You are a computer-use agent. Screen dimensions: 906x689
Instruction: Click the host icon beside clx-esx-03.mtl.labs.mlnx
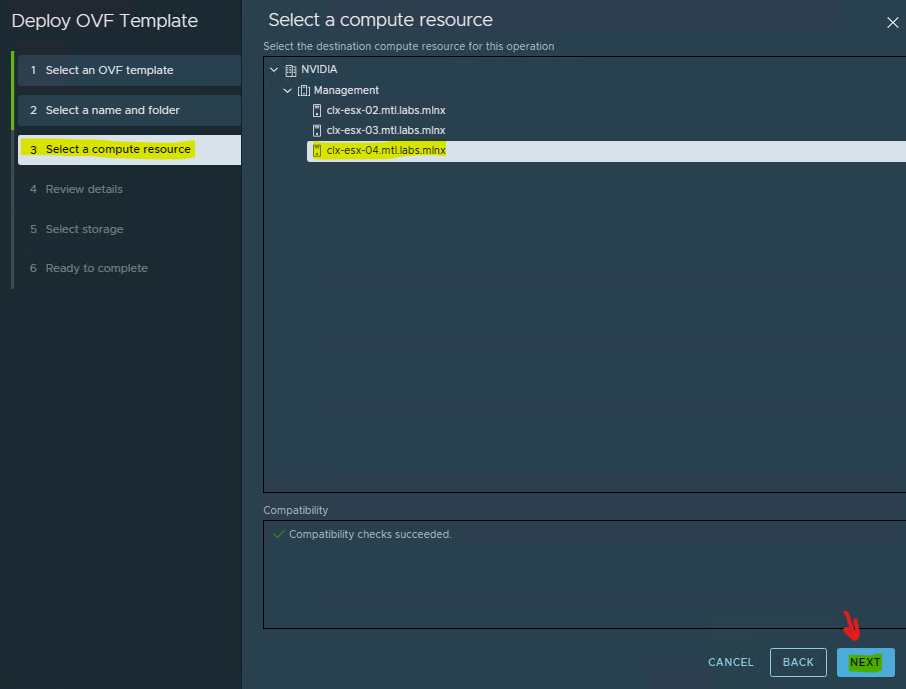(x=317, y=131)
